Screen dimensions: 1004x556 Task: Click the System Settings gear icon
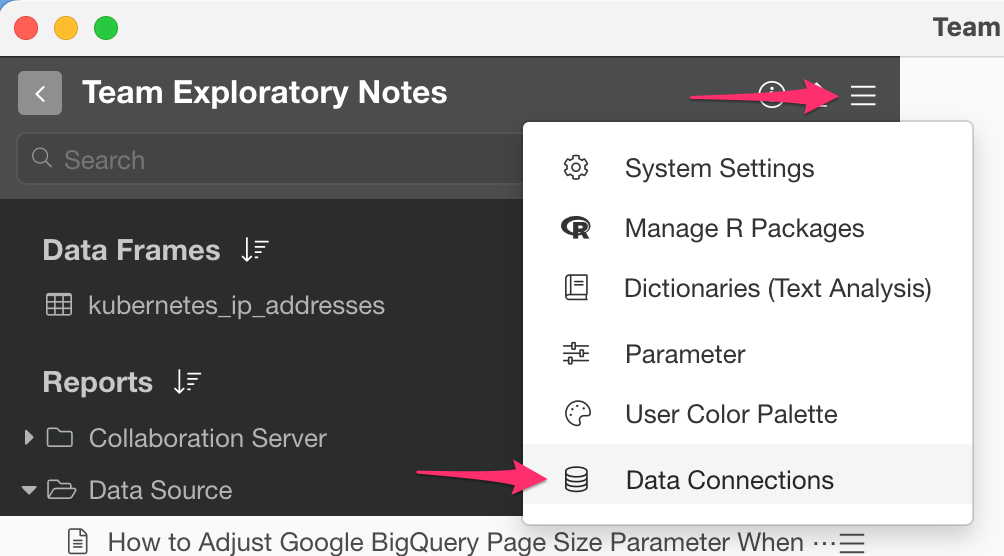576,168
